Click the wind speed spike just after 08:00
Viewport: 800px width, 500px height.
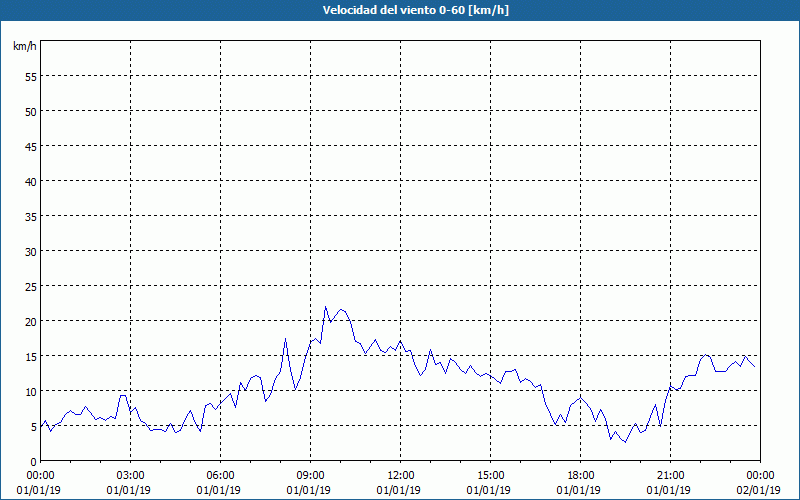click(285, 338)
